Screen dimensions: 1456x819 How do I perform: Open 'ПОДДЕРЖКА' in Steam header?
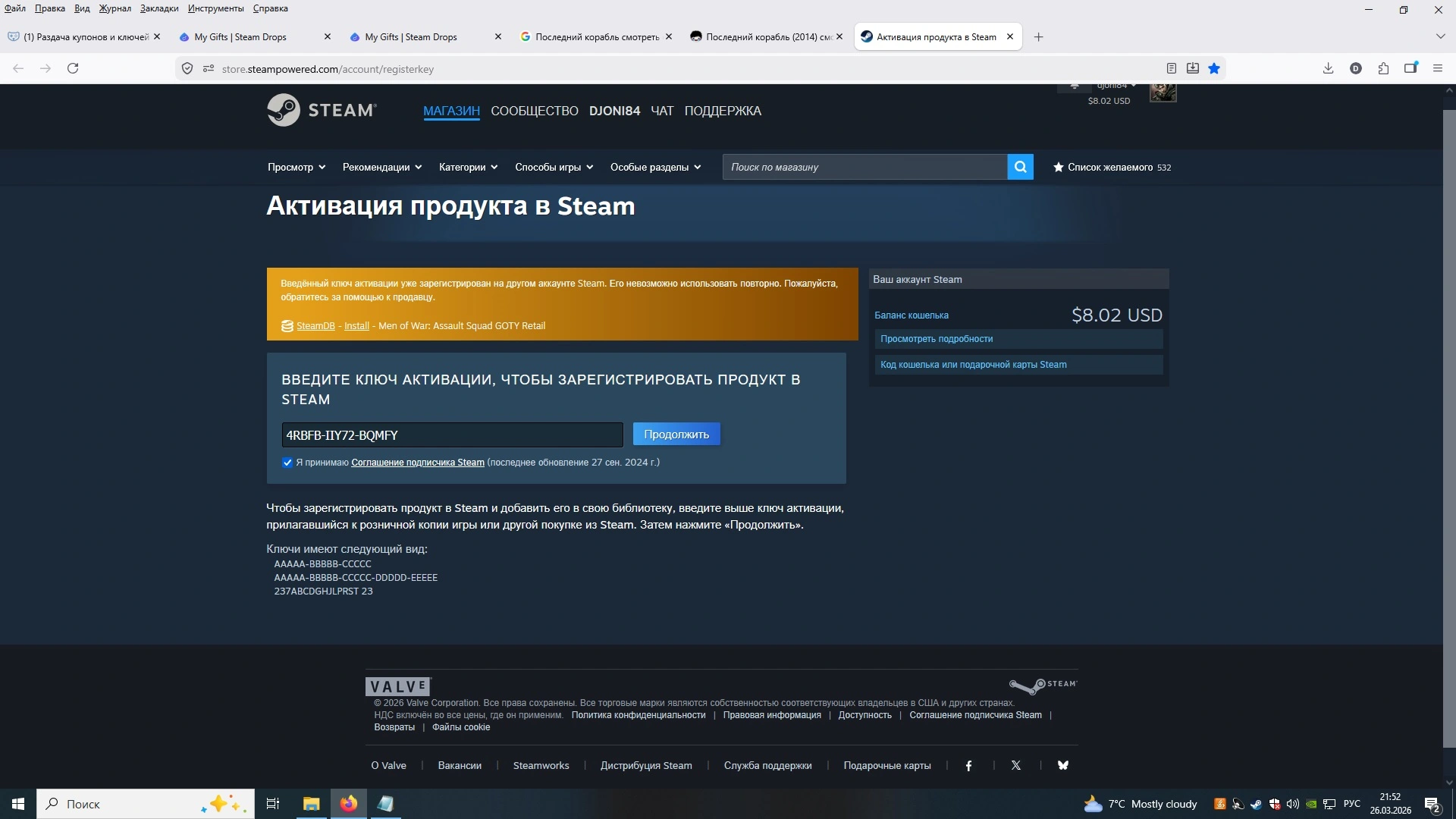click(x=723, y=111)
